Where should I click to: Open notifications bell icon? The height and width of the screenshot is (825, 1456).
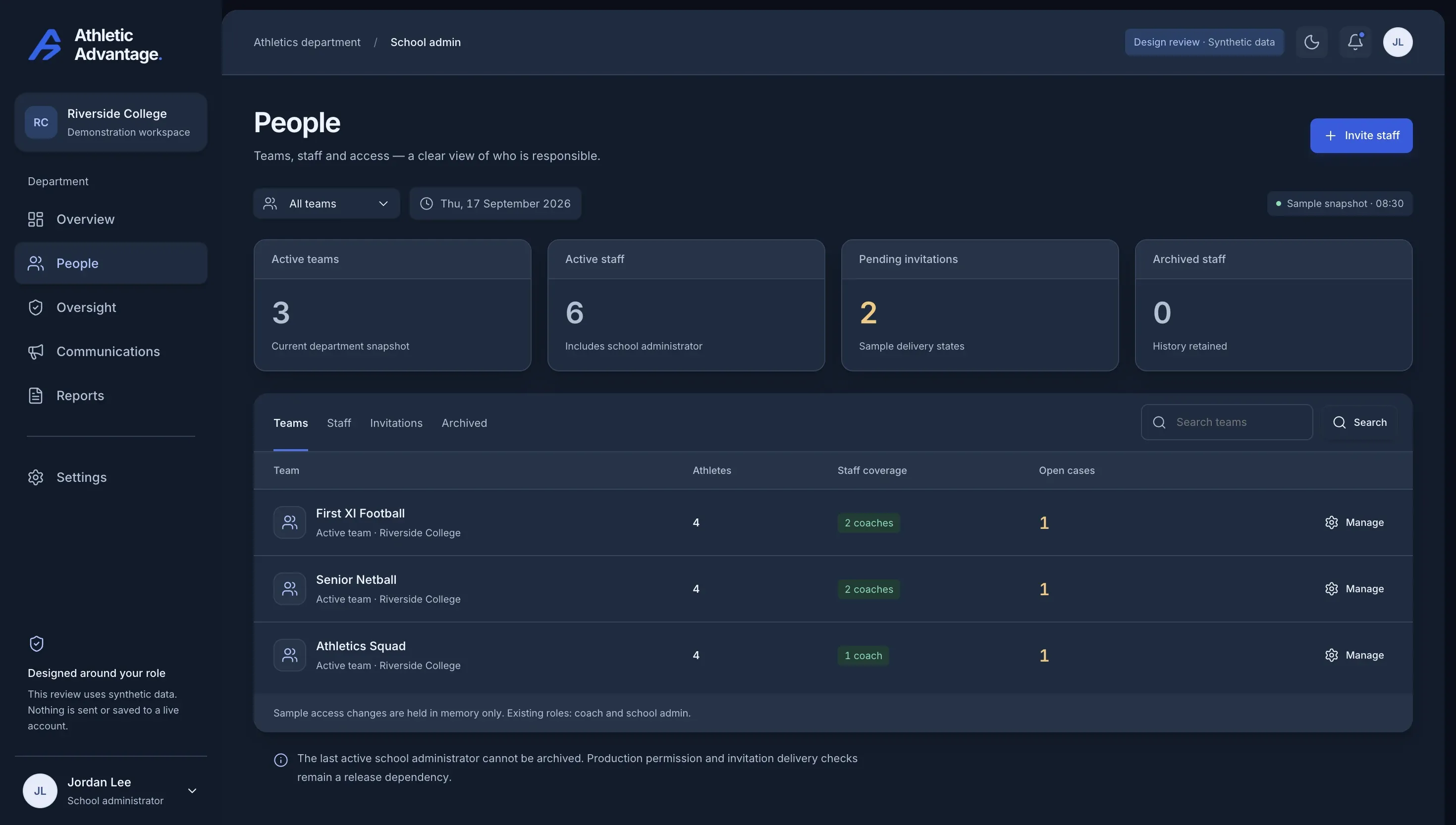(x=1354, y=42)
